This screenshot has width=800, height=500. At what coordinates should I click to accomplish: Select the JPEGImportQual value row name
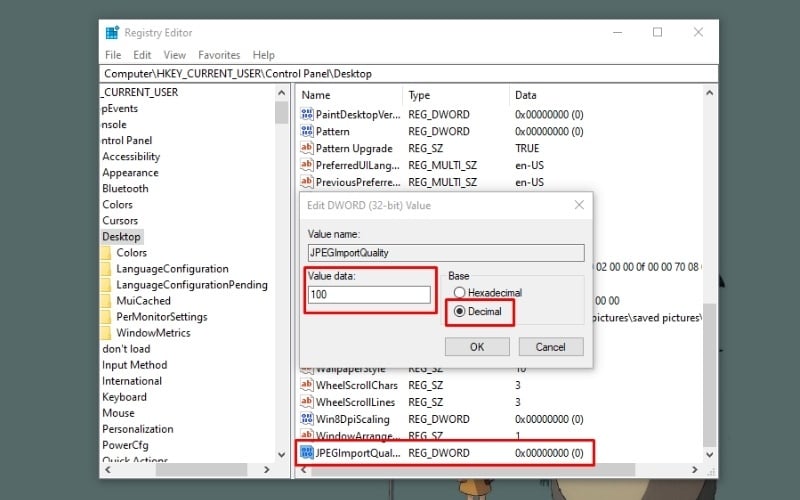click(x=358, y=453)
